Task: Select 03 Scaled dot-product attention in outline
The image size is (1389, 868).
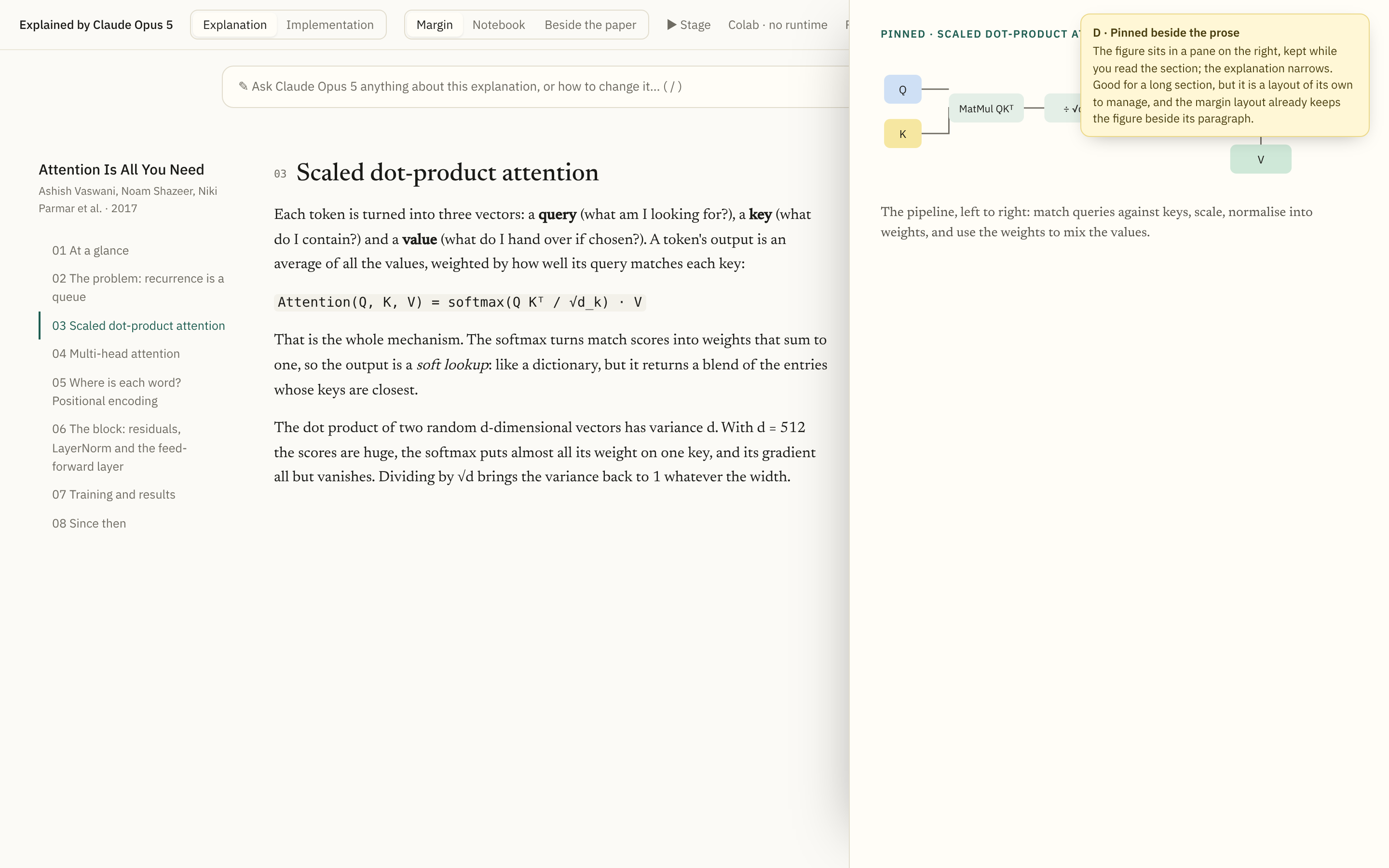Action: click(138, 325)
